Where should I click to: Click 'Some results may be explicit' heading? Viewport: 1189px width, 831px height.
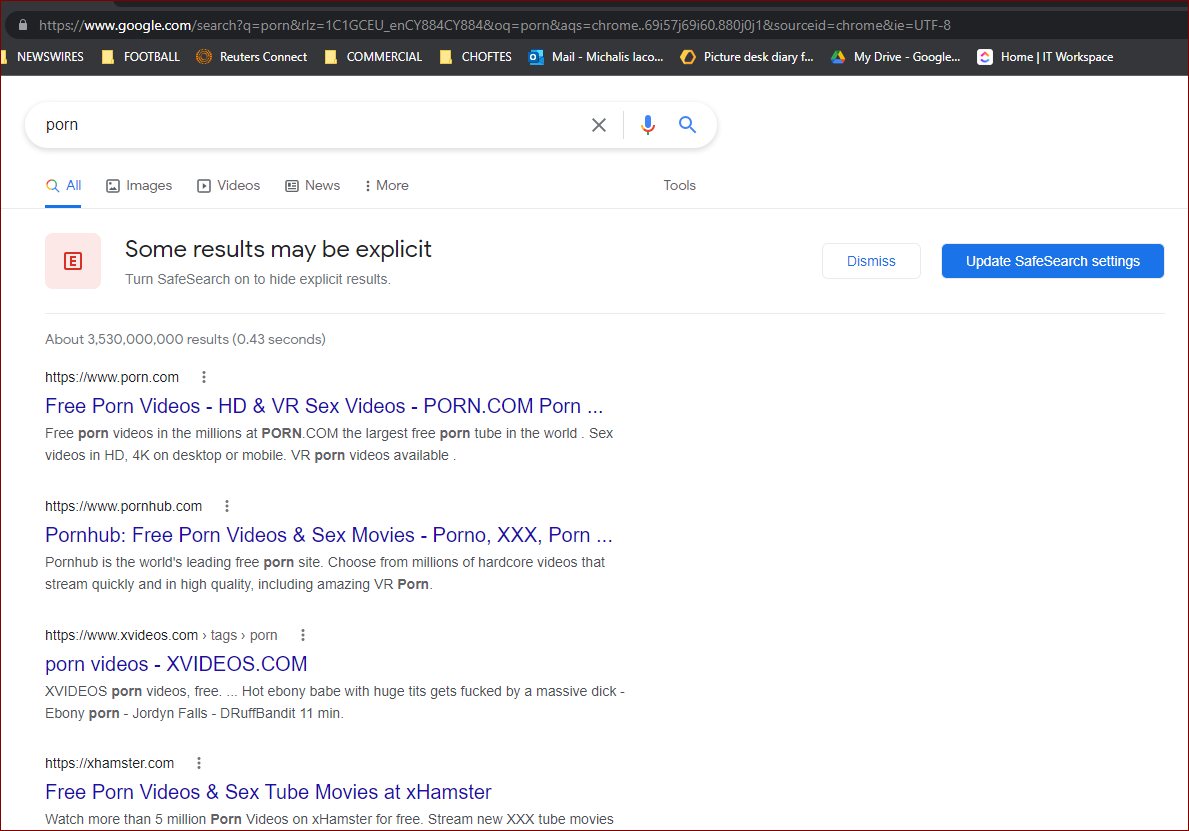[x=278, y=249]
